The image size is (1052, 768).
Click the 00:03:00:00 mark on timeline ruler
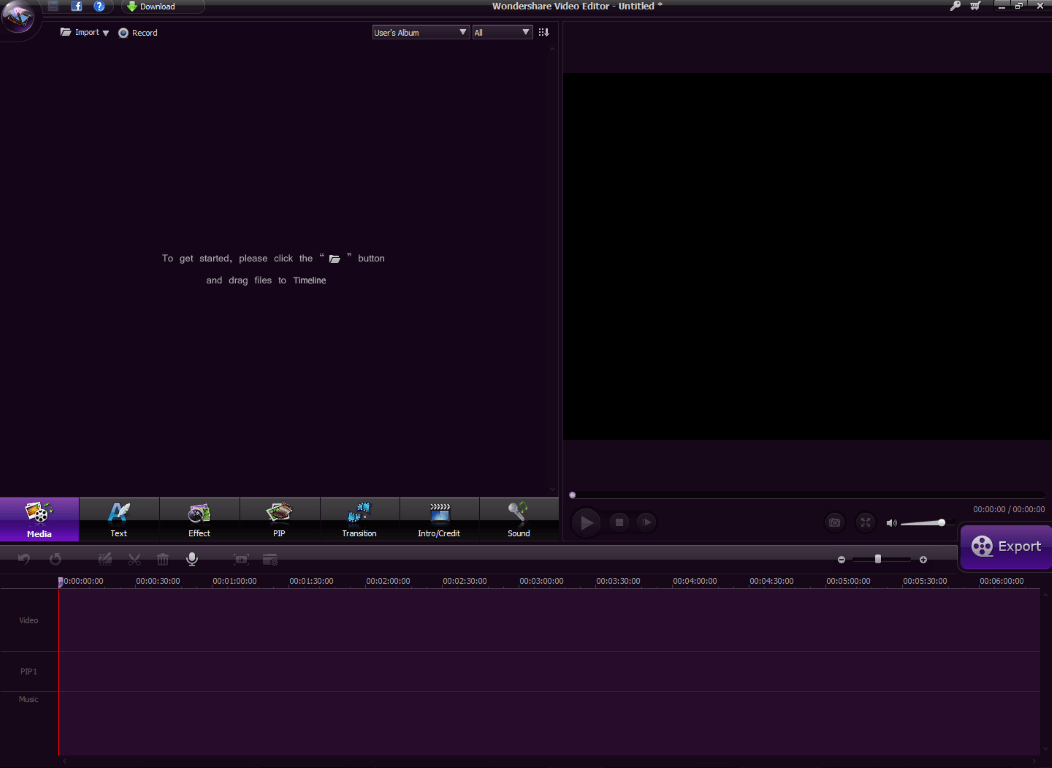[x=541, y=581]
